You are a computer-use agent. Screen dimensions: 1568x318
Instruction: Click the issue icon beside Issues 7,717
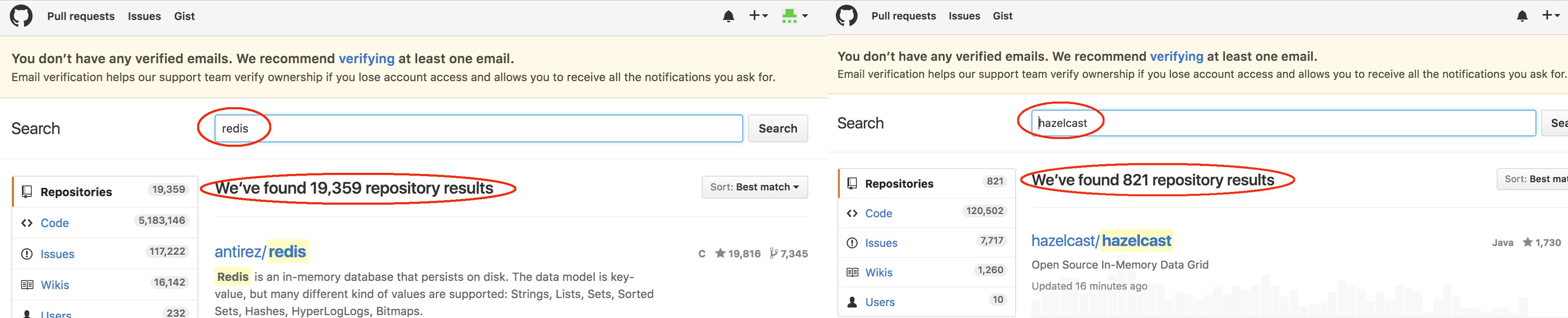[852, 243]
